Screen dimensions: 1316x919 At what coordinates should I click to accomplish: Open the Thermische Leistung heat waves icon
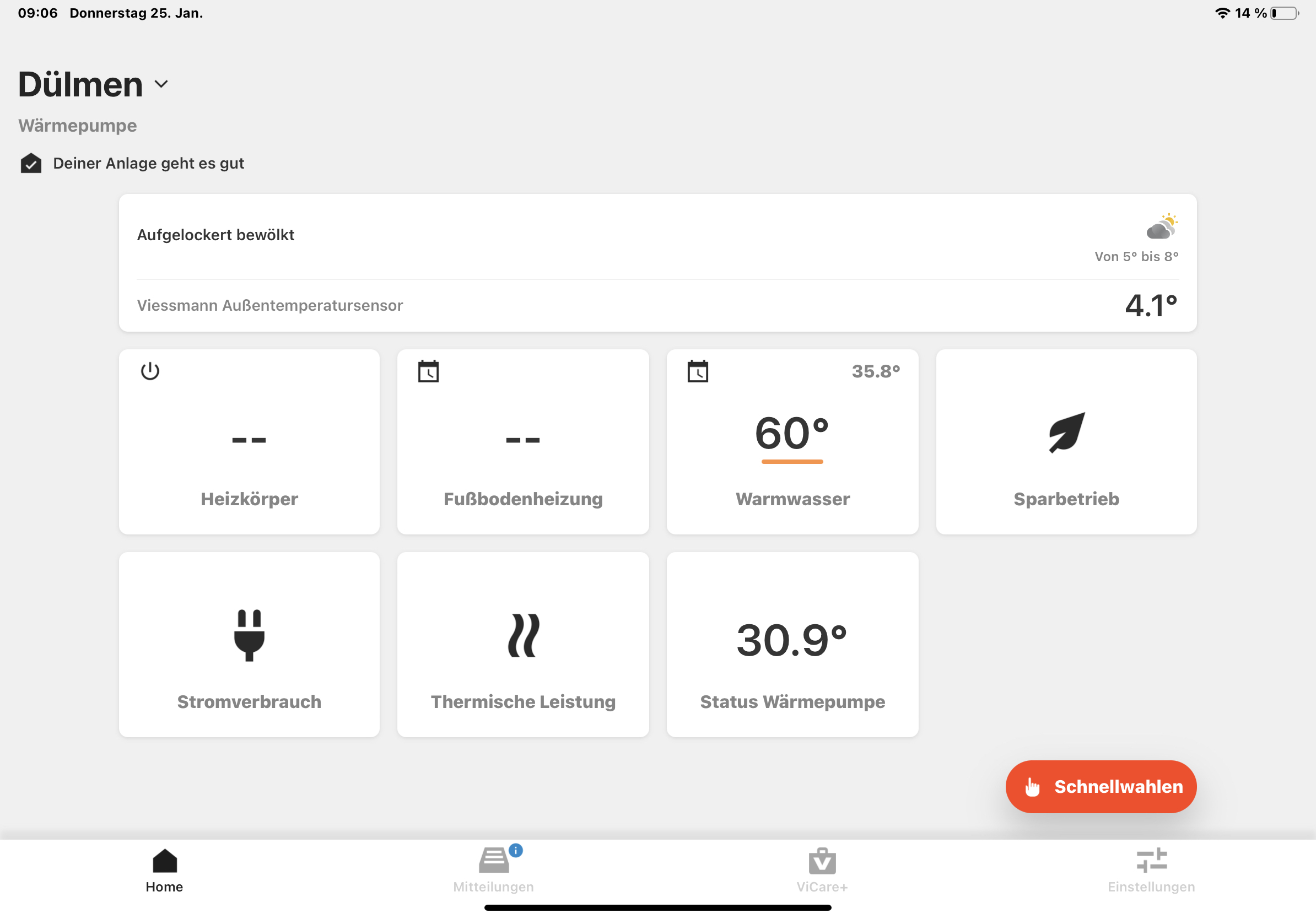[x=524, y=635]
